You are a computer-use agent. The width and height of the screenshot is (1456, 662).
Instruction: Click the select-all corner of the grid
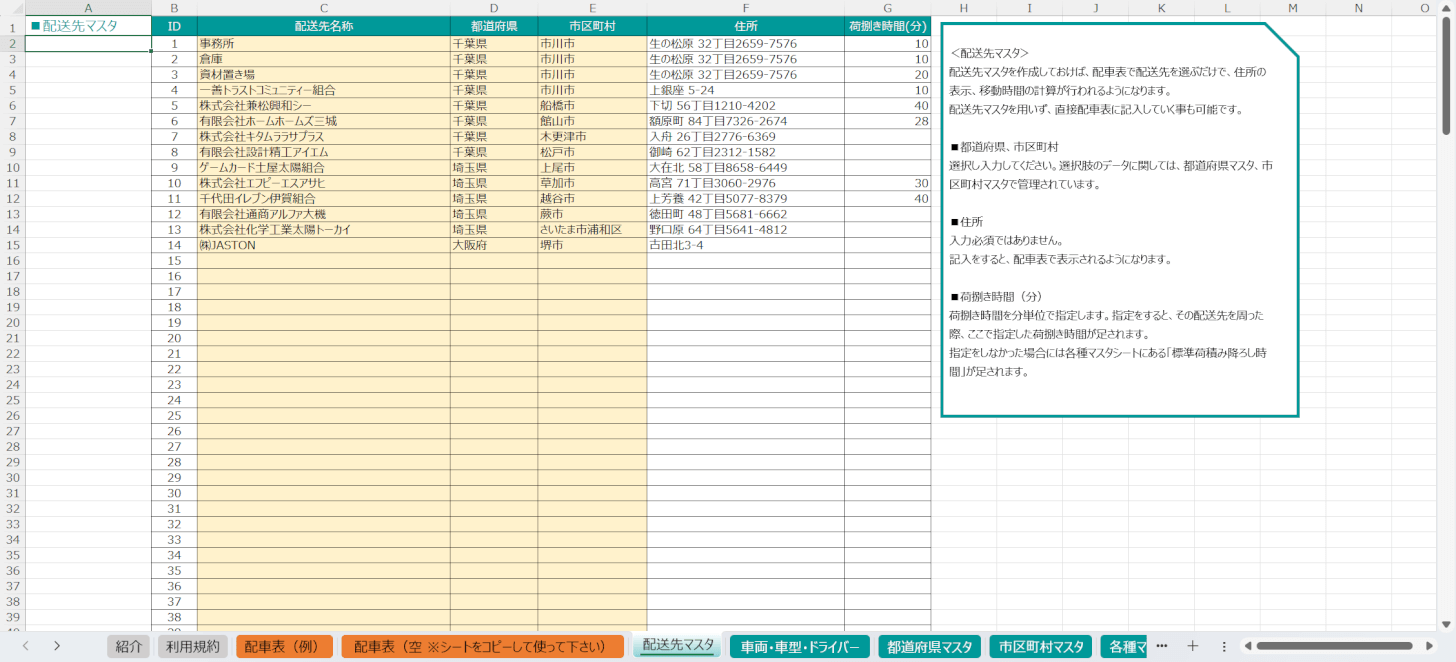tap(12, 9)
